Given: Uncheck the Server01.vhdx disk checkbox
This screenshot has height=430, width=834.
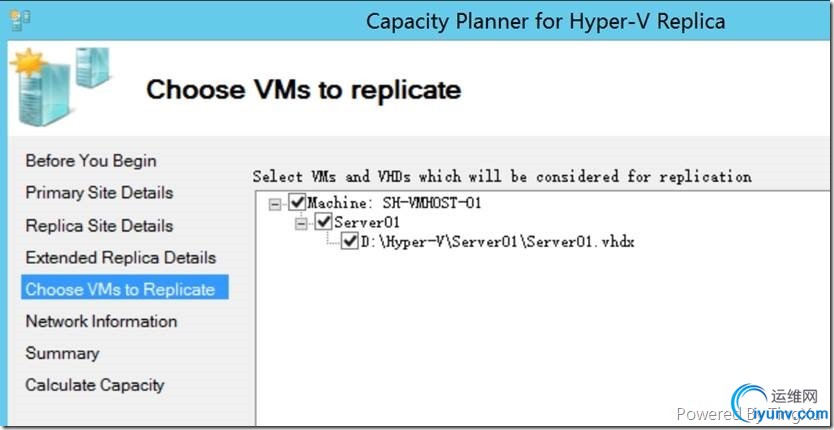Looking at the screenshot, I should [349, 241].
